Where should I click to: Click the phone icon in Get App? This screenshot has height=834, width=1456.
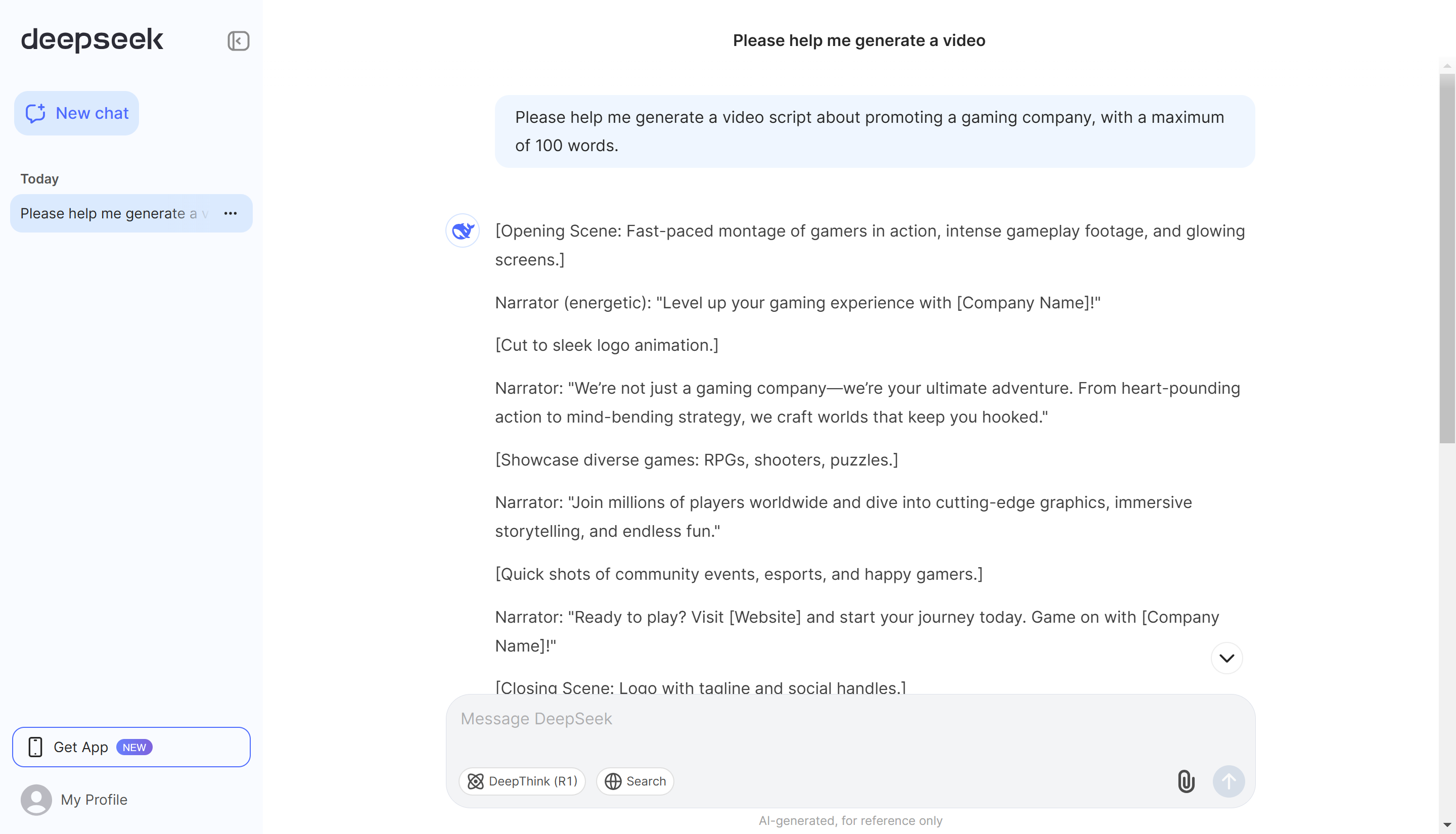click(35, 747)
